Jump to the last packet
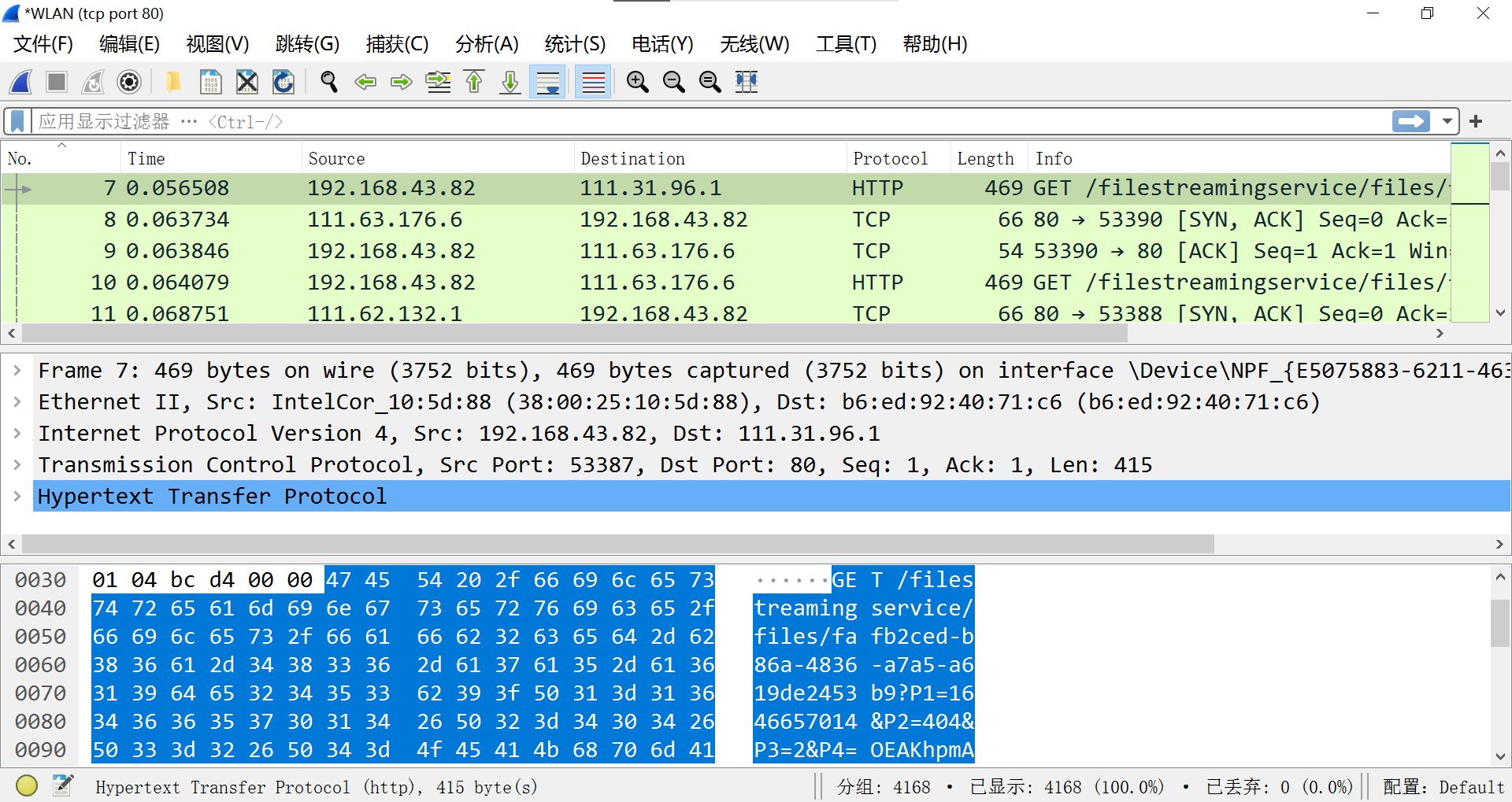This screenshot has height=802, width=1512. pos(510,82)
